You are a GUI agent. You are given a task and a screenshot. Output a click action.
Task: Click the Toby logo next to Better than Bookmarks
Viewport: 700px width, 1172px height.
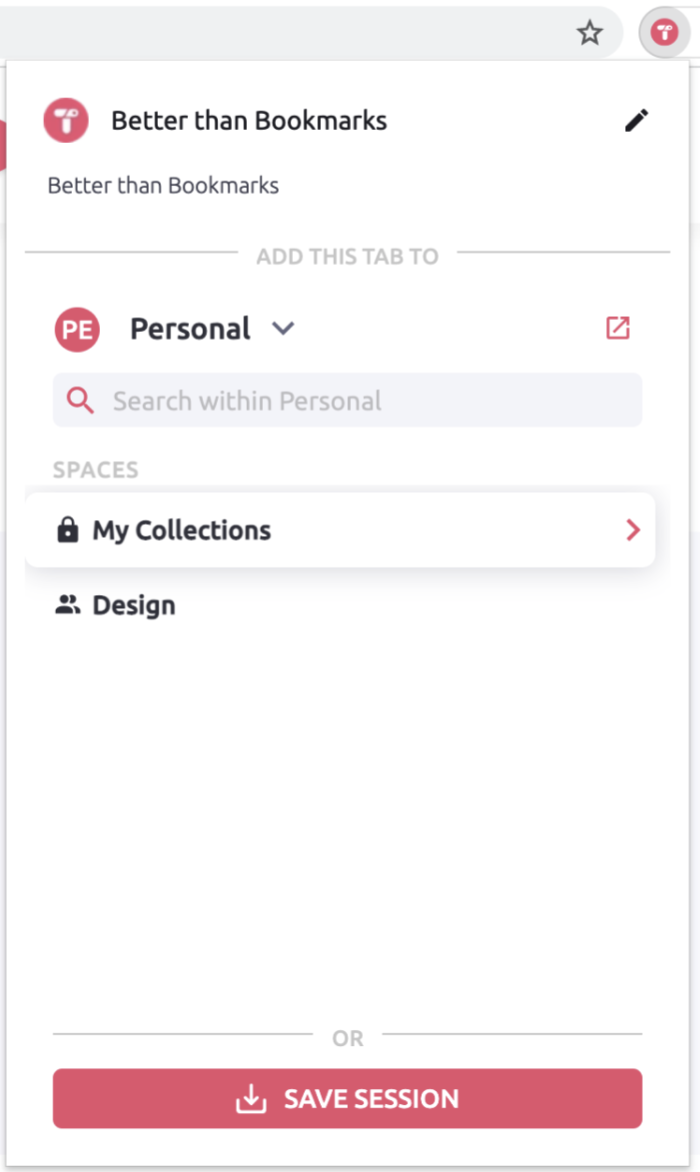point(65,119)
